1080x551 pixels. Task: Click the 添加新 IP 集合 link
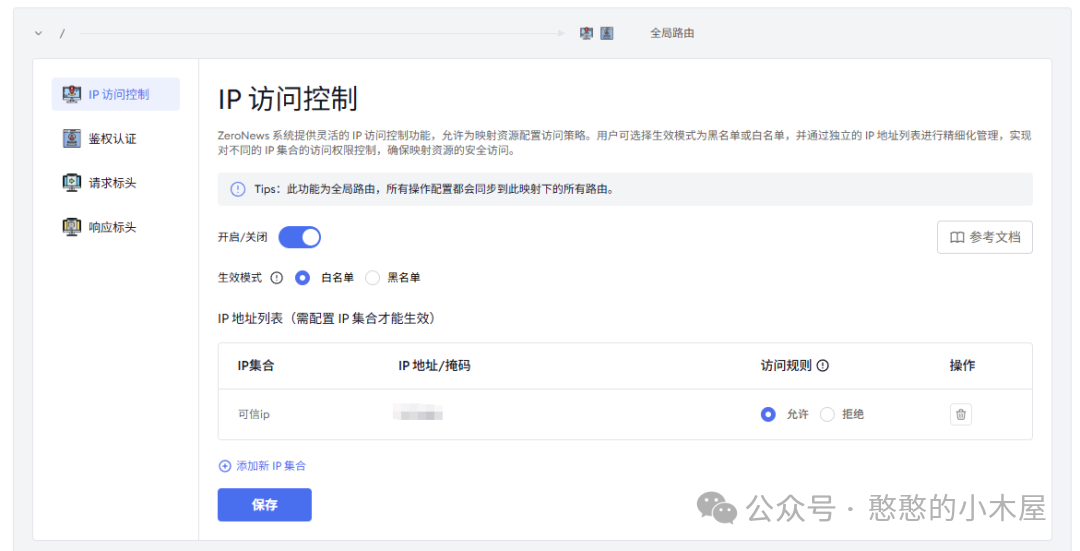[262, 466]
